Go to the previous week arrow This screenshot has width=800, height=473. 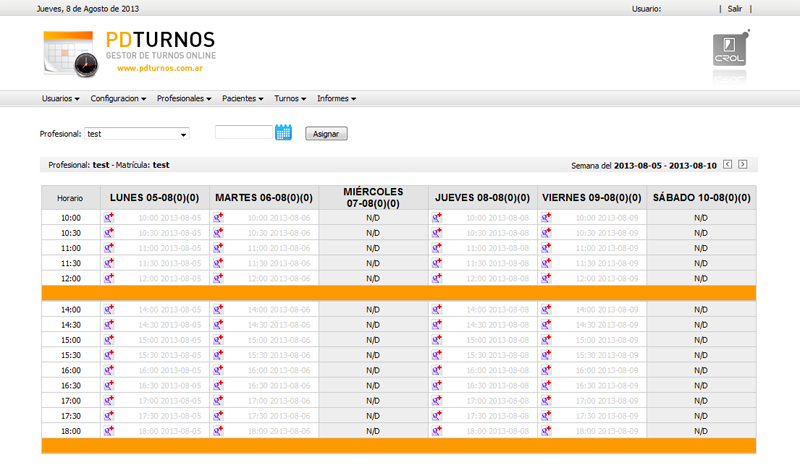pyautogui.click(x=727, y=164)
